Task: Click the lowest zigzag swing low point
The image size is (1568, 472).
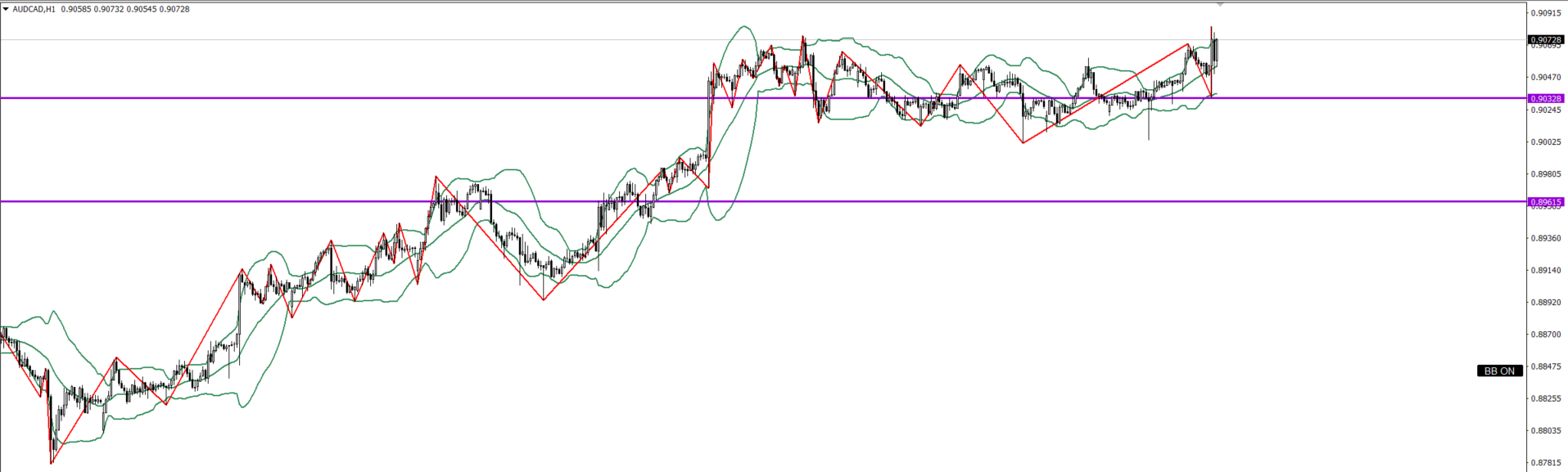Action: tap(52, 463)
